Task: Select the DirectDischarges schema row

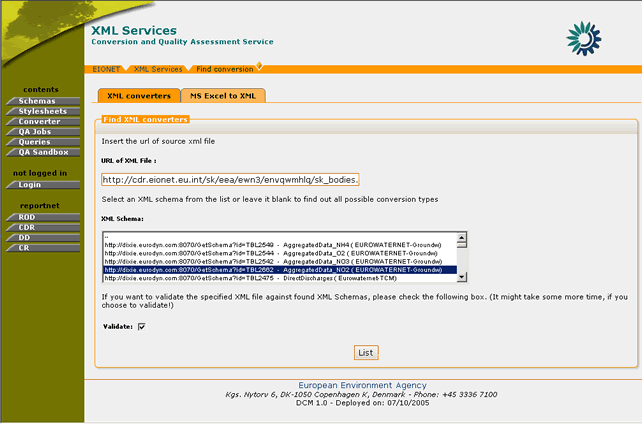Action: coord(280,278)
